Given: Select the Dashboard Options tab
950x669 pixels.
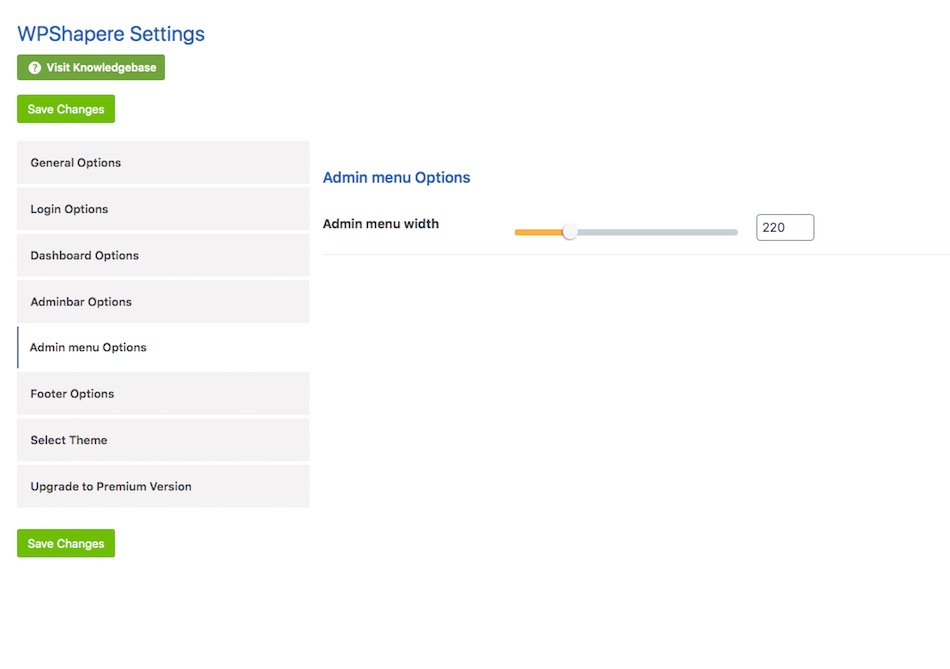Looking at the screenshot, I should tap(163, 255).
